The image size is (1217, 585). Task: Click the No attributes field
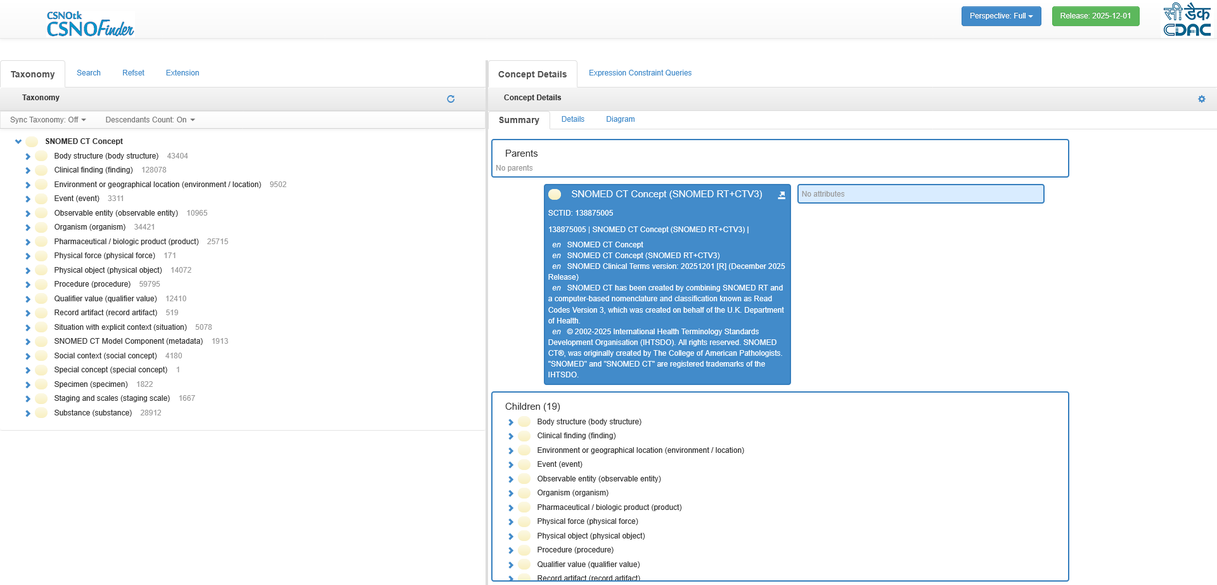pos(920,194)
